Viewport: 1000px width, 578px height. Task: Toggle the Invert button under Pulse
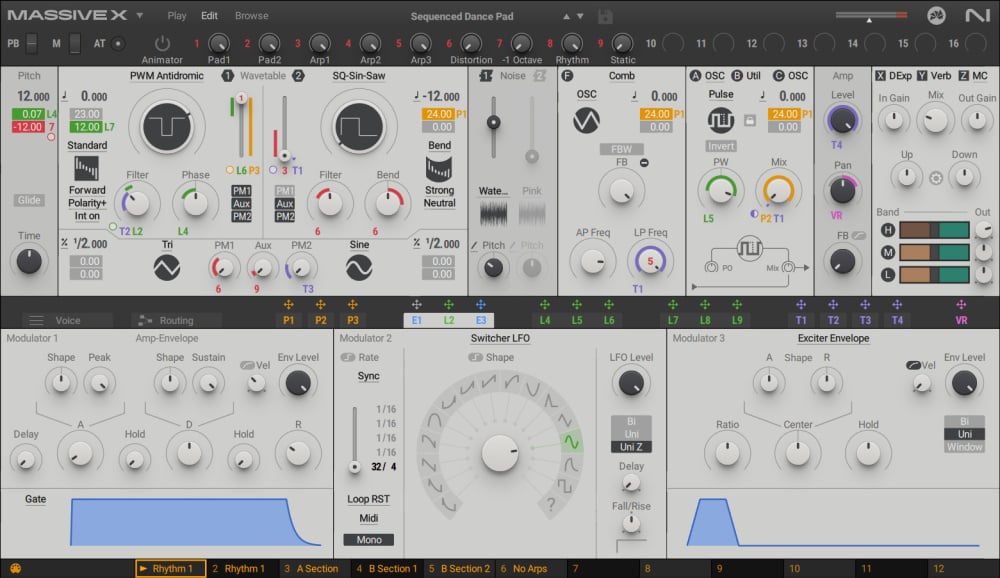click(721, 146)
